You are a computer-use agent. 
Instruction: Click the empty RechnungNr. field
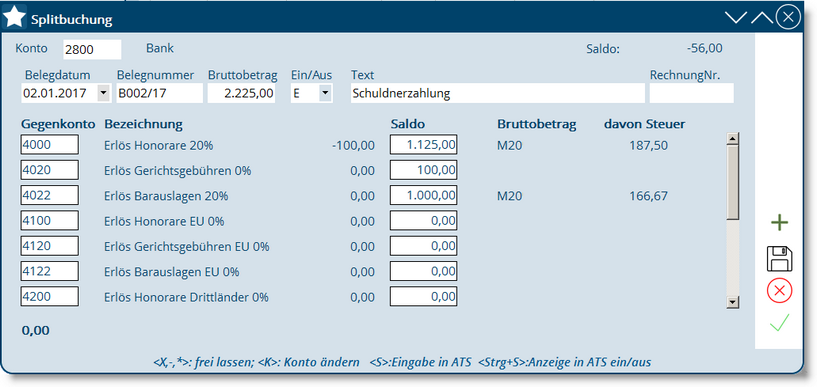(x=691, y=94)
